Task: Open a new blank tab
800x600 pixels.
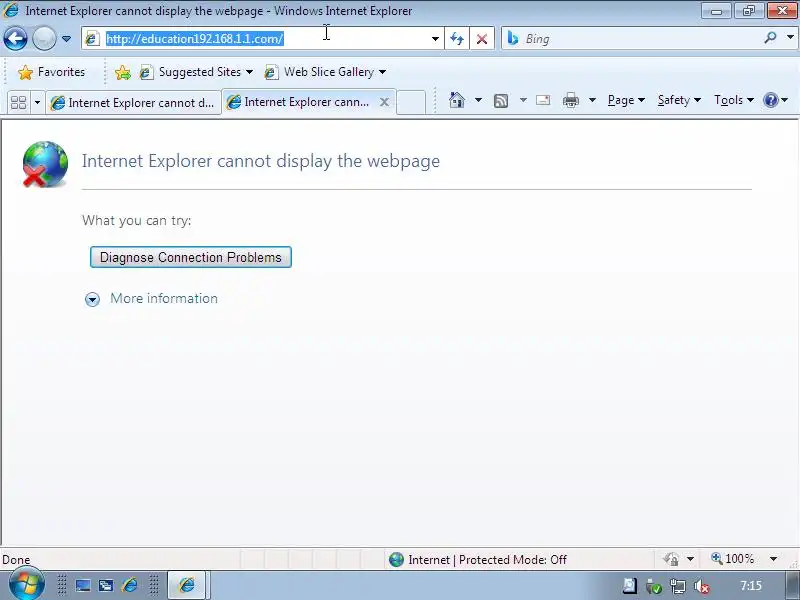Action: click(x=411, y=102)
